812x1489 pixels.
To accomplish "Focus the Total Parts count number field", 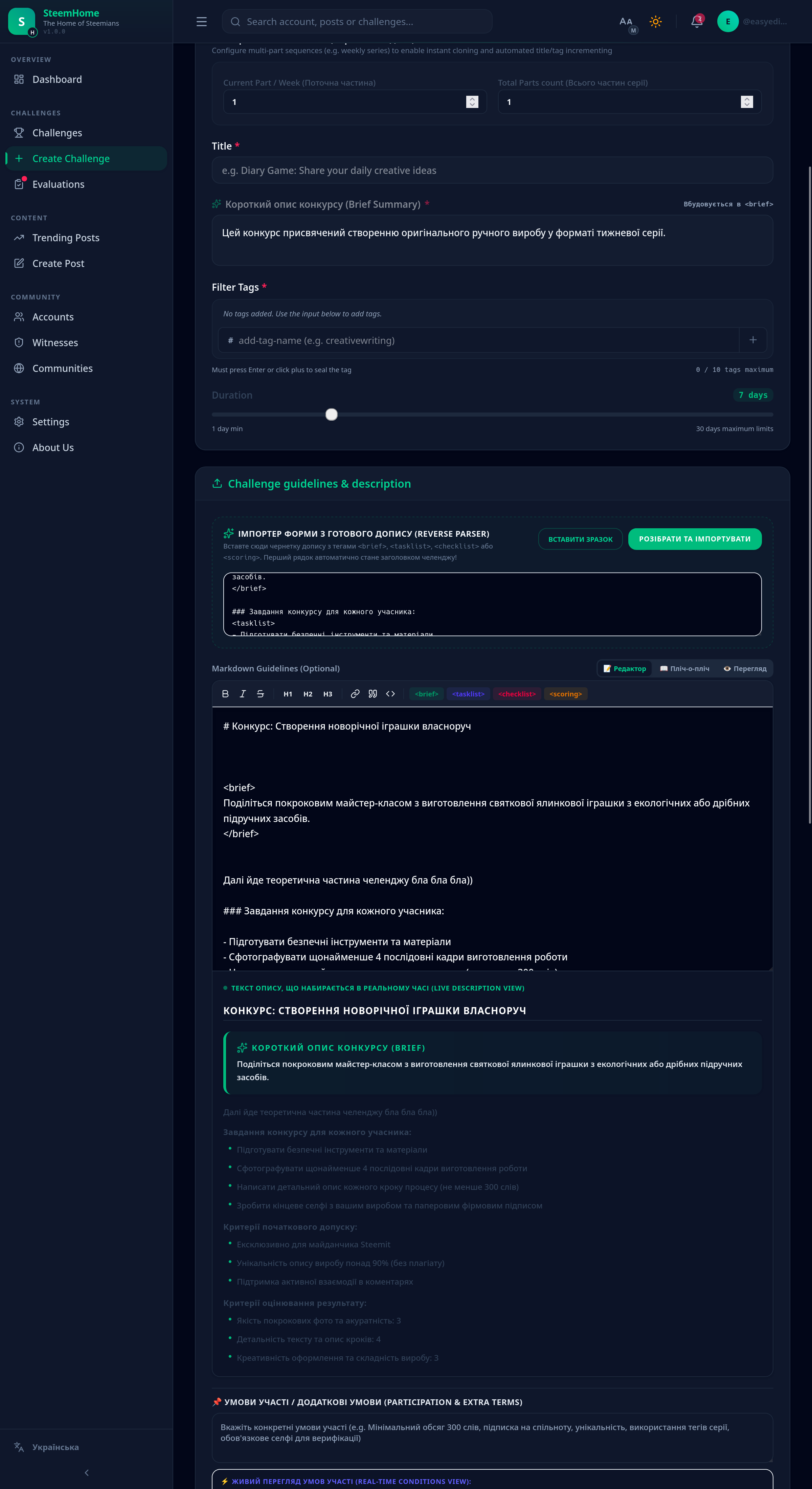I will [x=629, y=102].
